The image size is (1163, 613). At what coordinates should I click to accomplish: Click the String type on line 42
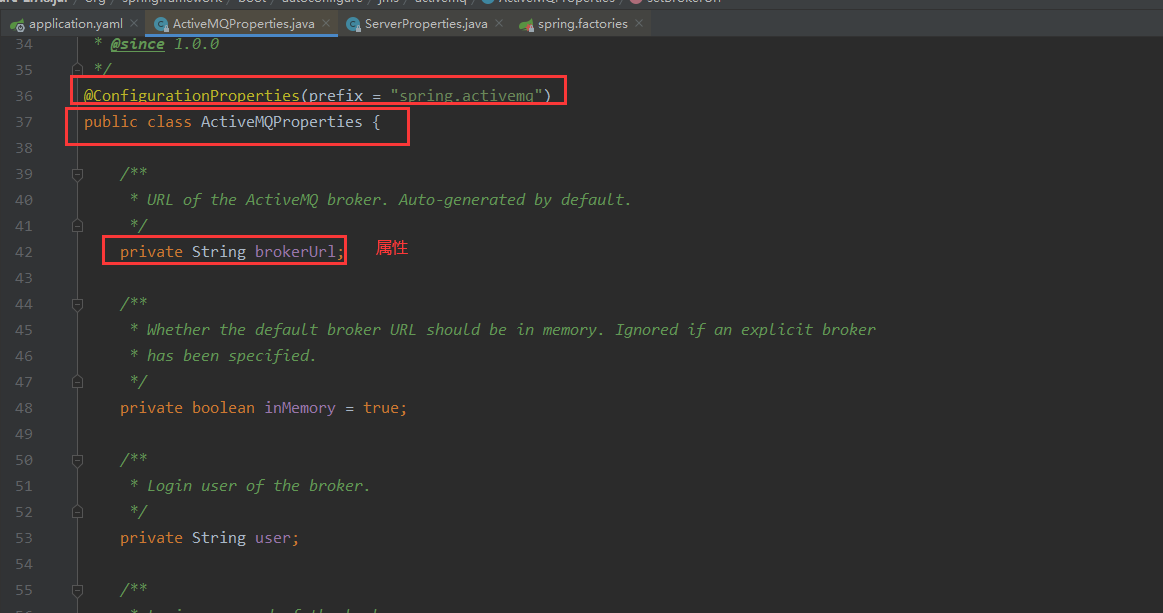coord(219,252)
